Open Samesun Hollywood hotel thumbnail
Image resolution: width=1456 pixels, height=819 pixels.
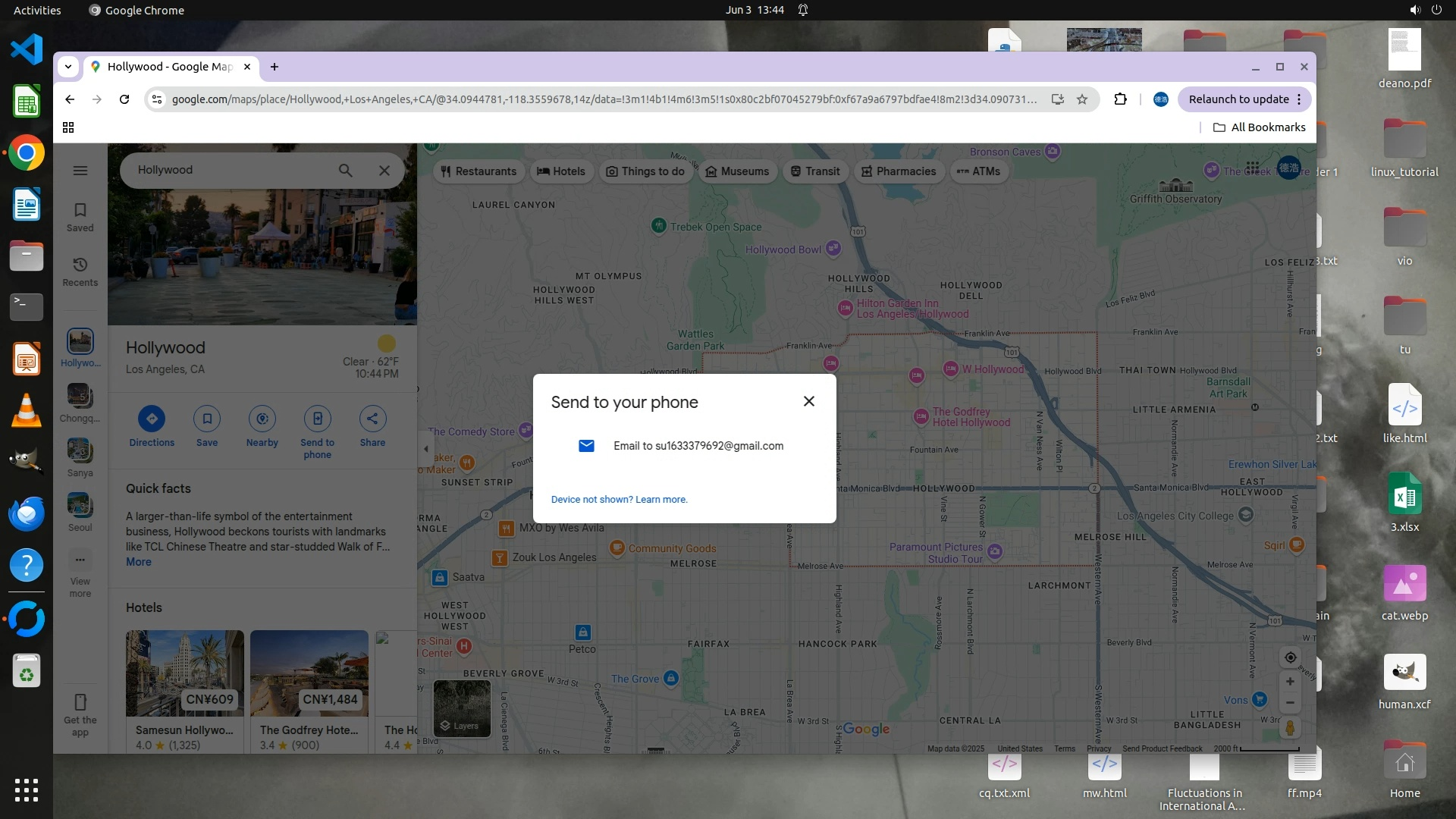point(184,673)
